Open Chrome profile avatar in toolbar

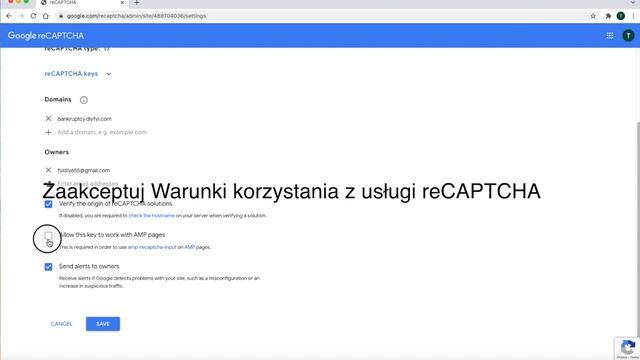[621, 16]
